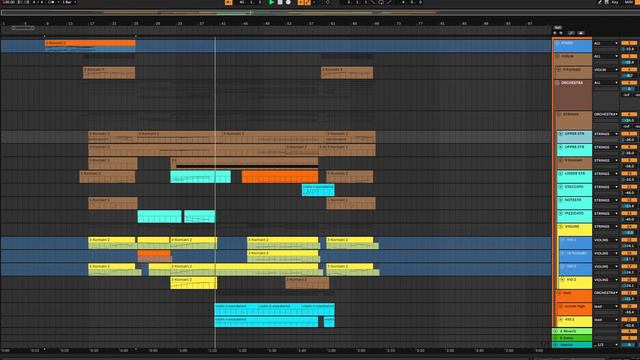
Task: Select the STACCATO track header
Action: (575, 190)
